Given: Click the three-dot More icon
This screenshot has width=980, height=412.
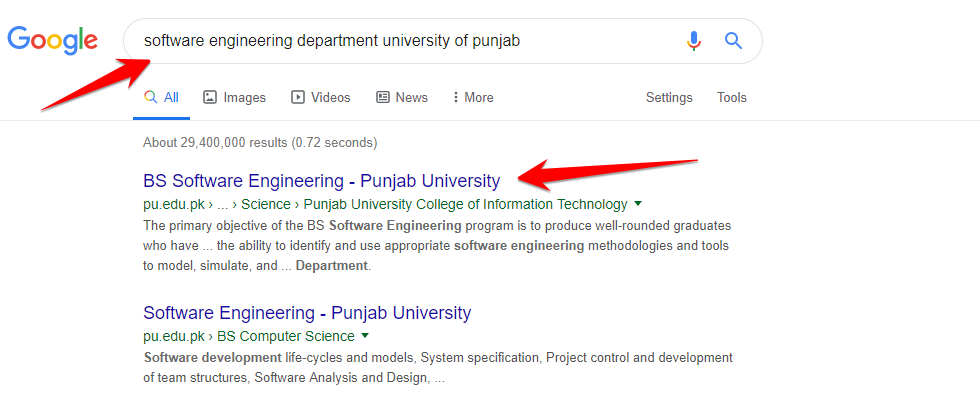Looking at the screenshot, I should [x=456, y=97].
